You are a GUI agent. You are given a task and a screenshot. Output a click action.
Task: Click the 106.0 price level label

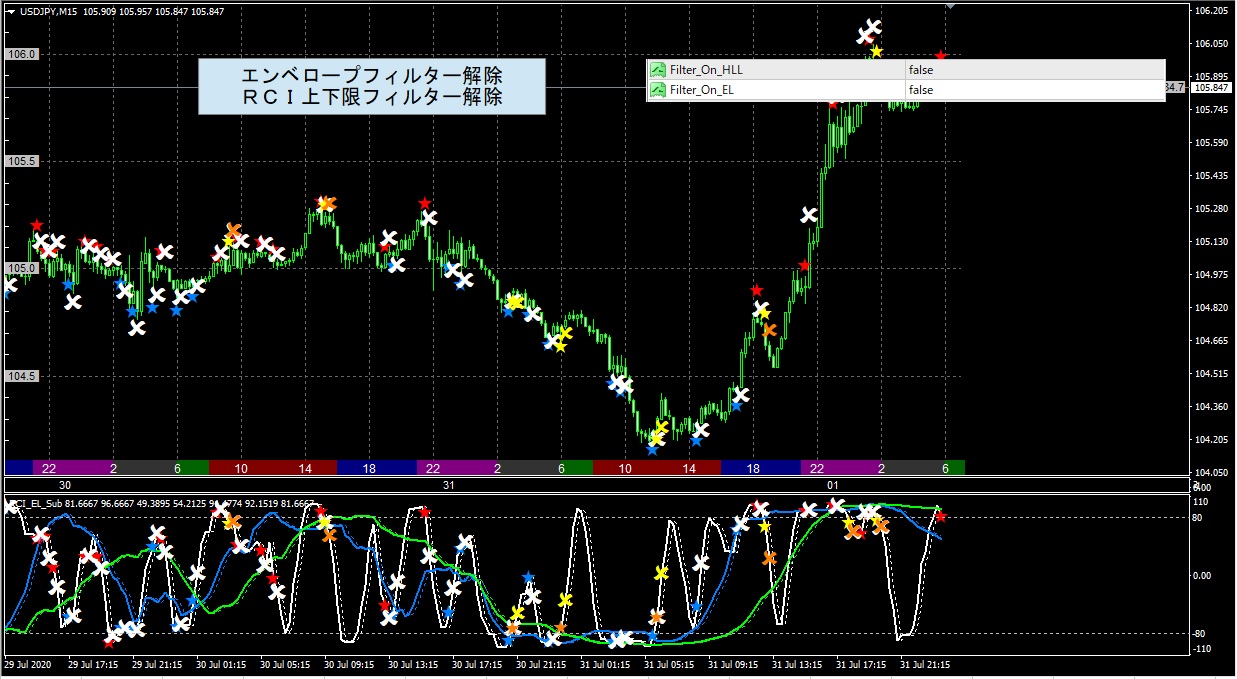point(22,54)
